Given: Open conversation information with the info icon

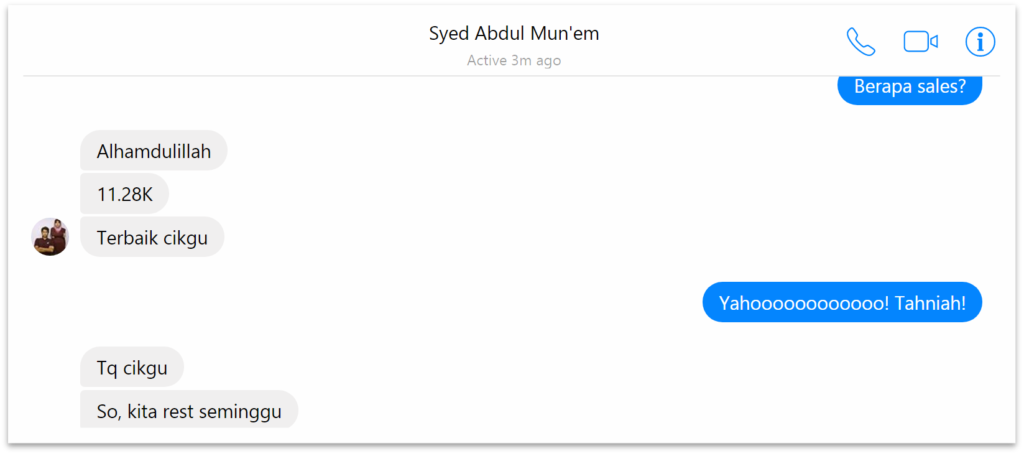Looking at the screenshot, I should [980, 41].
